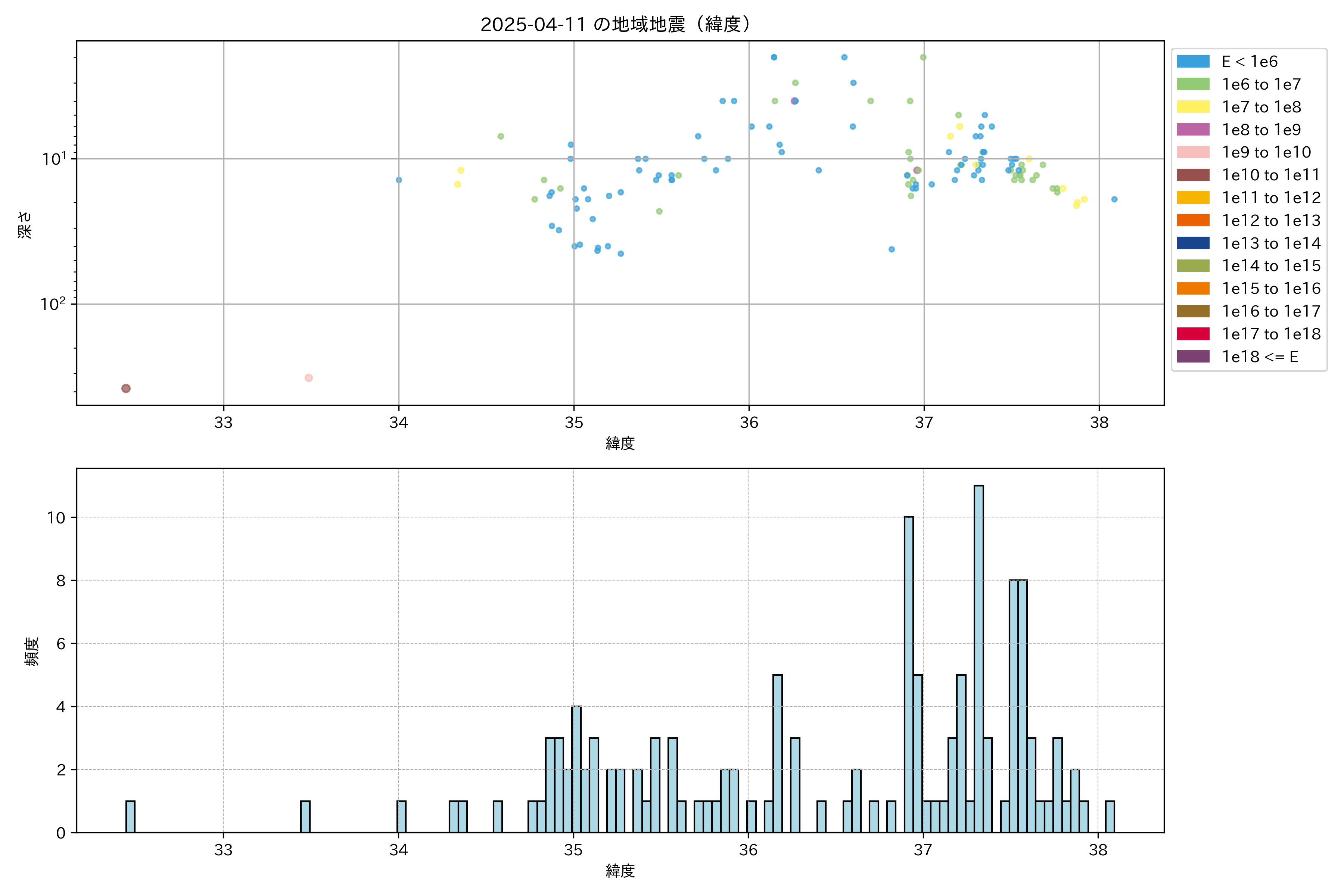
Task: Click the histogram 頻度 axis label
Action: 32,651
